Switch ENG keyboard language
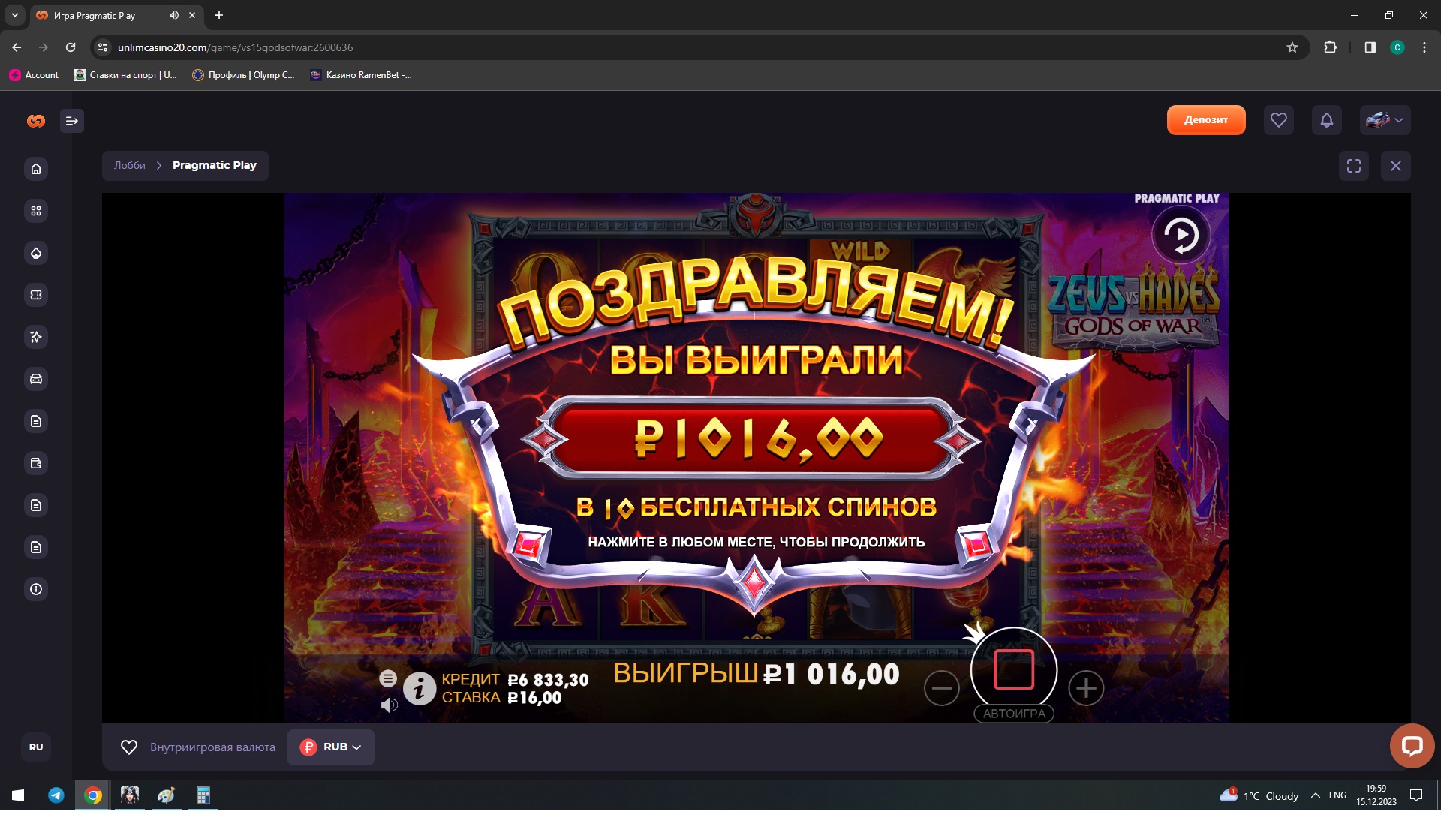The width and height of the screenshot is (1456, 824). point(1337,795)
